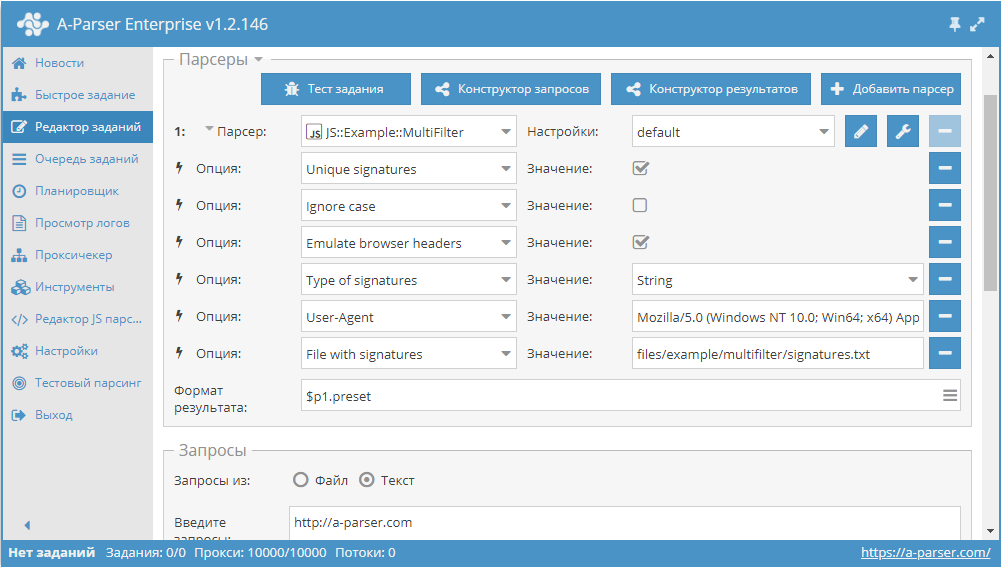Open the https://a-parser.com/ link
Viewport: 1001px width, 567px height.
click(x=926, y=553)
